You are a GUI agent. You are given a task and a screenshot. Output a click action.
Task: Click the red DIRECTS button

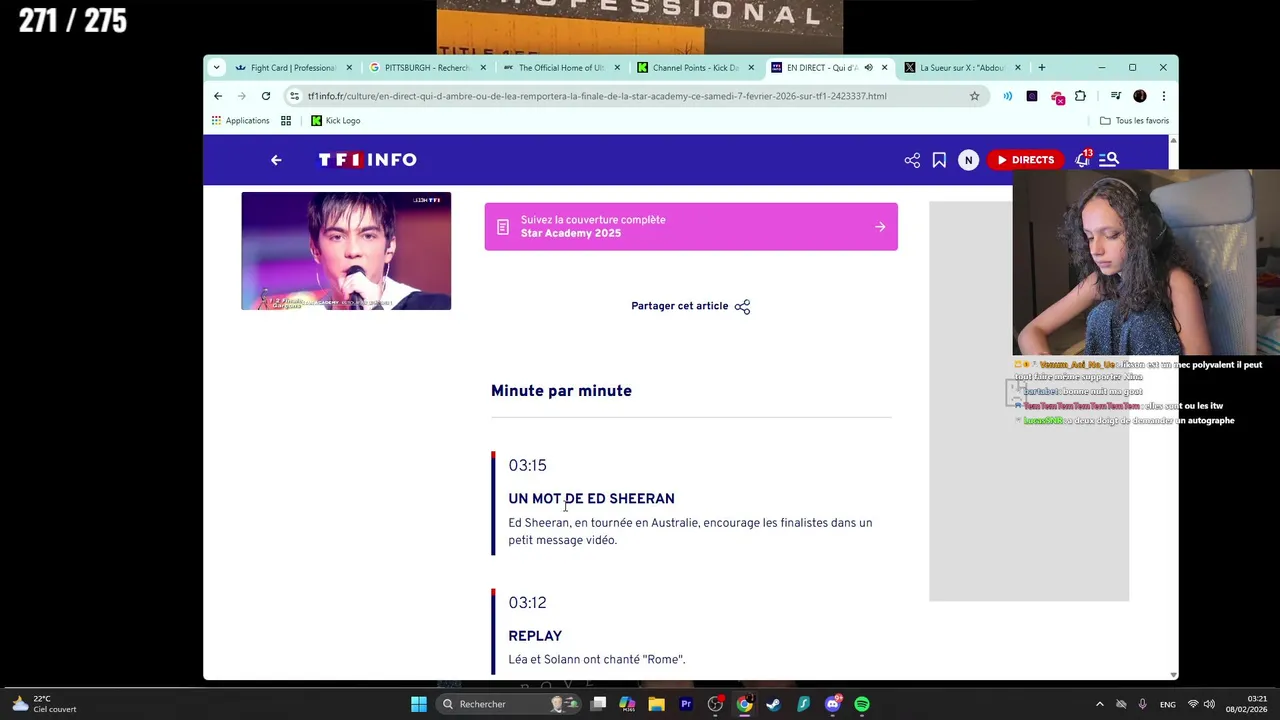tap(1025, 160)
